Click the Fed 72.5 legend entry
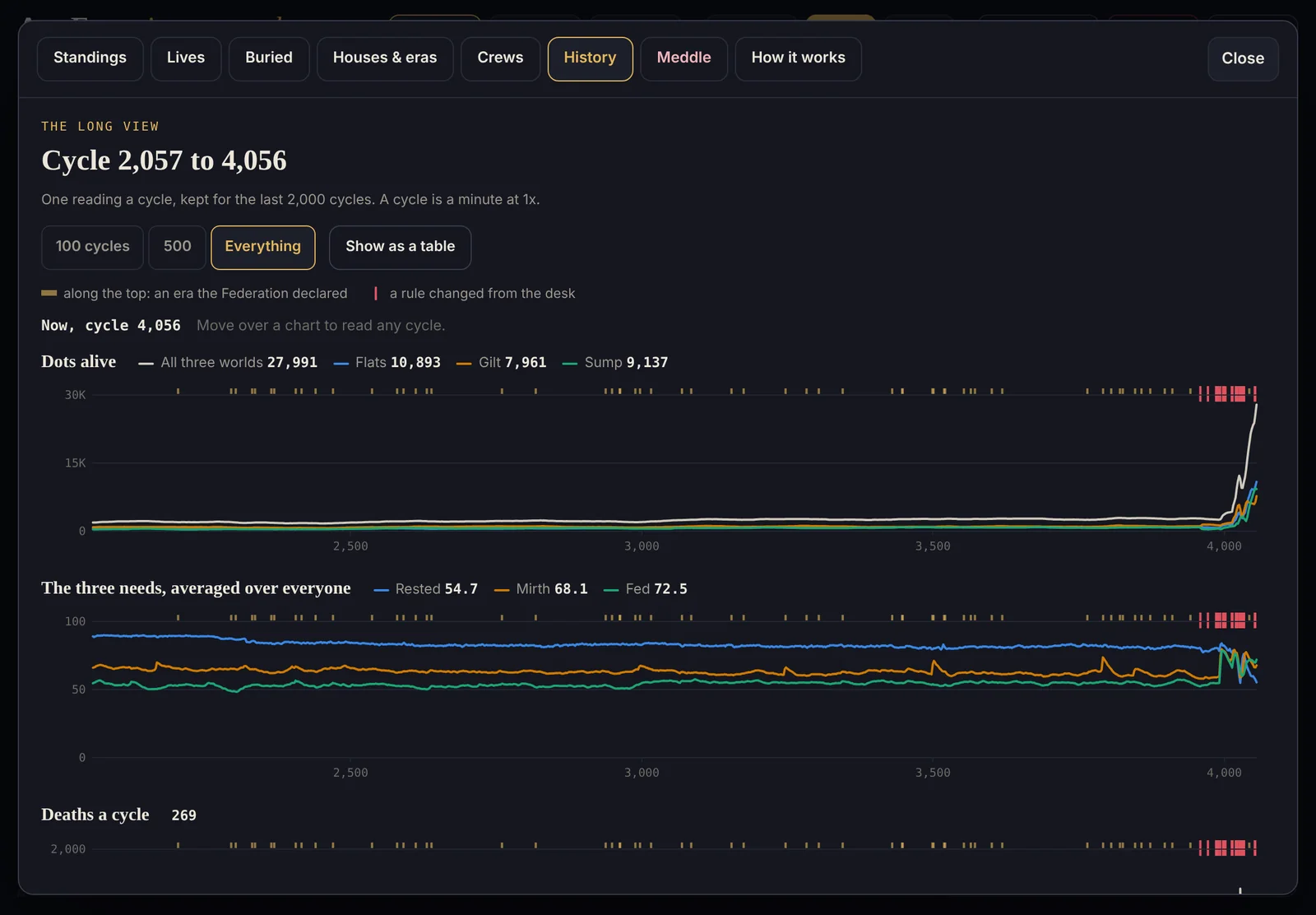1316x915 pixels. tap(646, 589)
